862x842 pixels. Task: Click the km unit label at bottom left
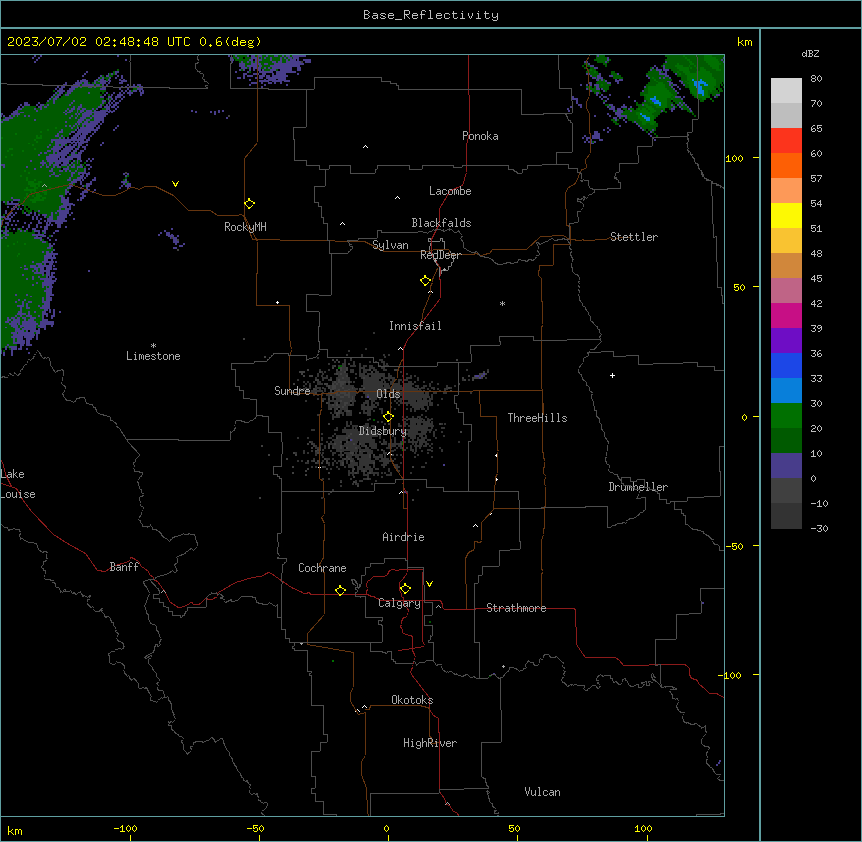click(x=15, y=831)
